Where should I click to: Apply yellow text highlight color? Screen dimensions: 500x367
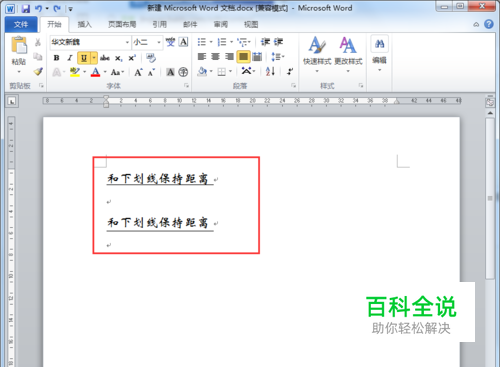pos(75,72)
